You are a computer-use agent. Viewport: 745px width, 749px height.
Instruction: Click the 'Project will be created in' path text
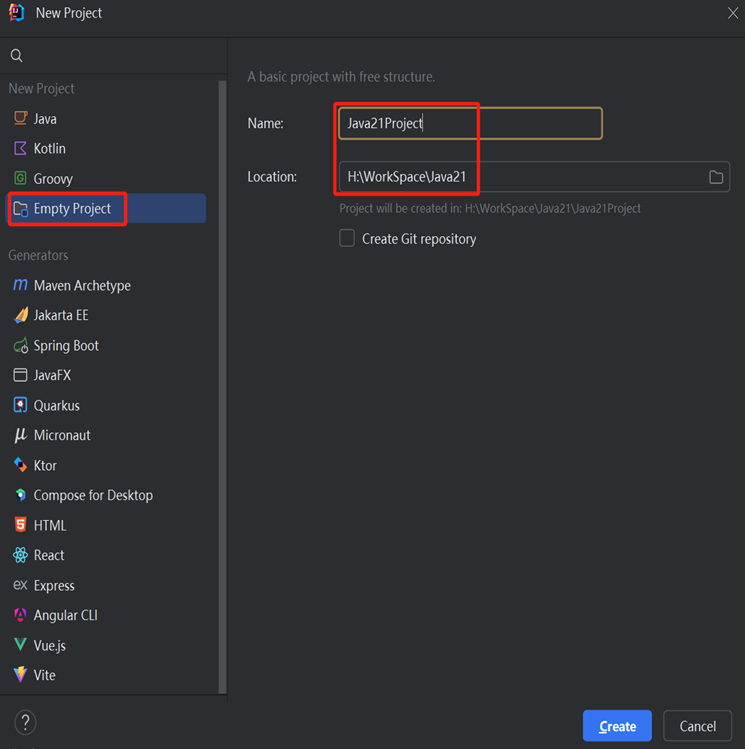tap(490, 208)
